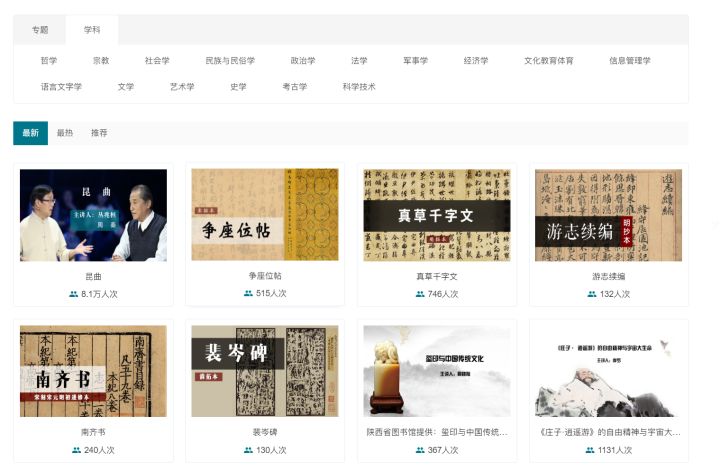The image size is (720, 472).
Task: Click viewers icon beside 8.1万人次
Action: point(73,294)
